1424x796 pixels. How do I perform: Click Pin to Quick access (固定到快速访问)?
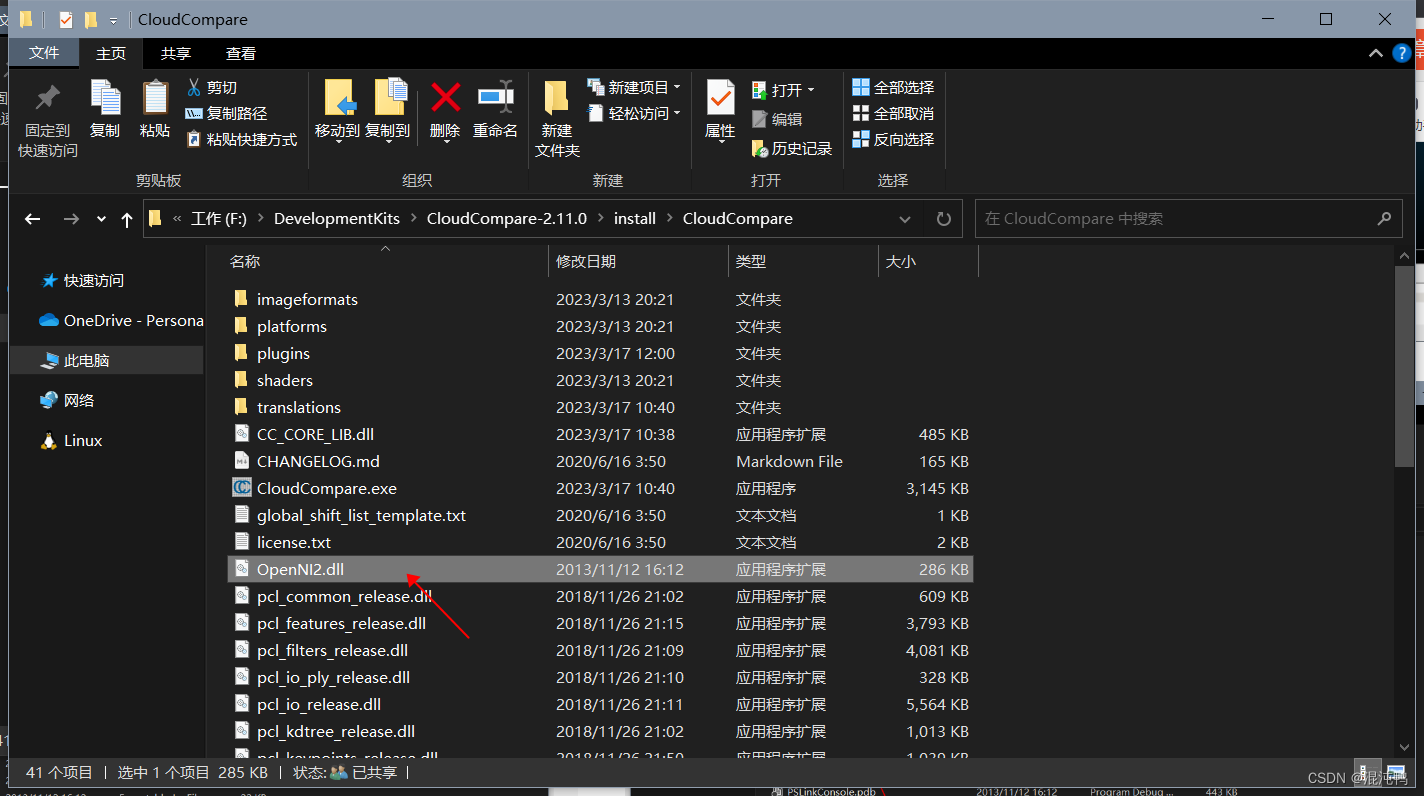(x=47, y=120)
